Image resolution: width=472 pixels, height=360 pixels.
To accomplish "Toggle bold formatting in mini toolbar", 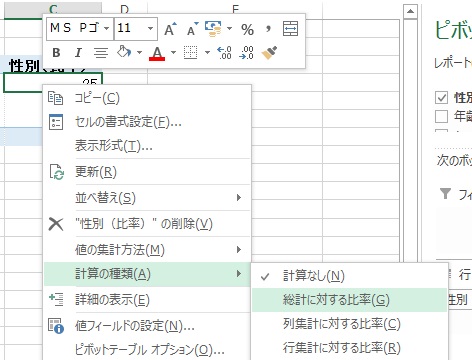I will 56,53.
